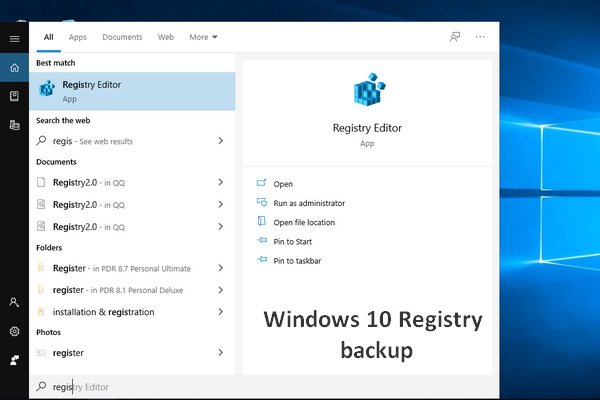Choose Pin to taskbar option

click(299, 260)
